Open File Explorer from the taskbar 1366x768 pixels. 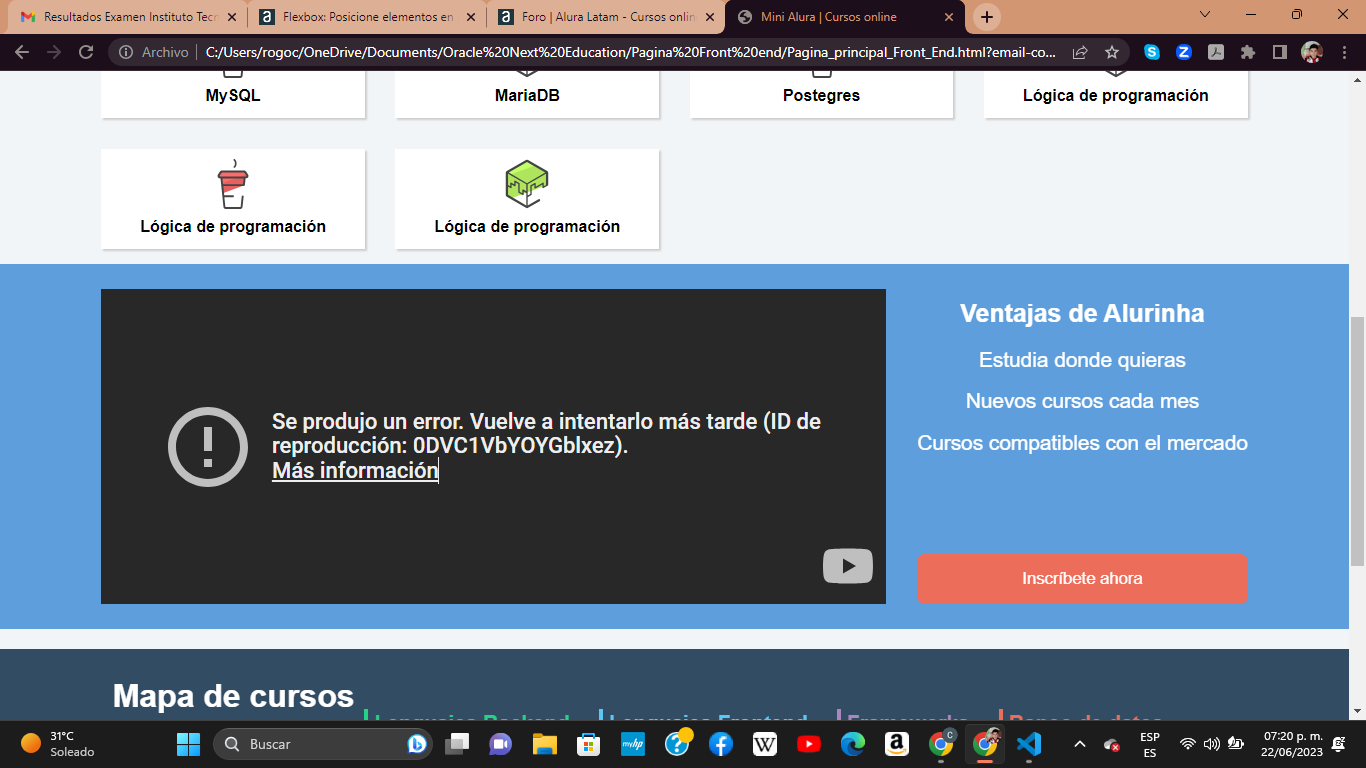pyautogui.click(x=544, y=744)
